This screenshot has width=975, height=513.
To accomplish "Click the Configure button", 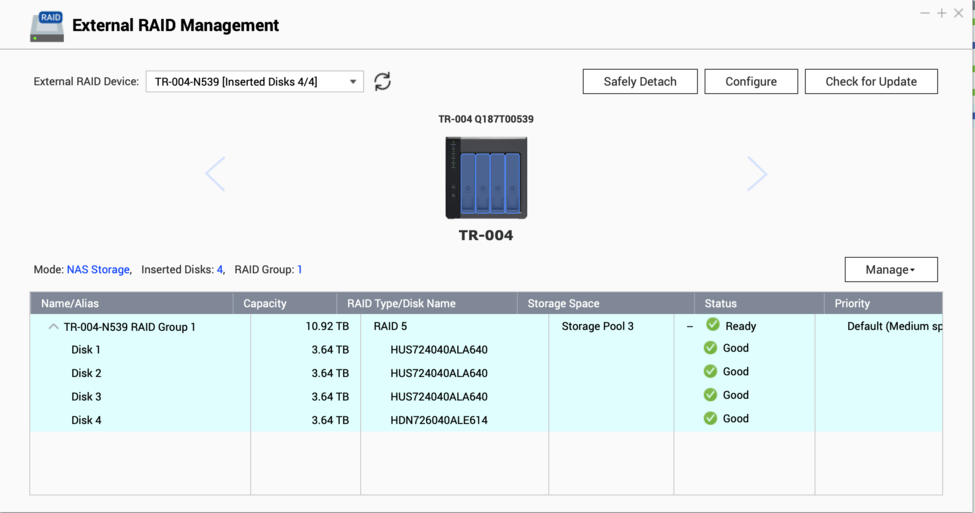I will [x=751, y=81].
